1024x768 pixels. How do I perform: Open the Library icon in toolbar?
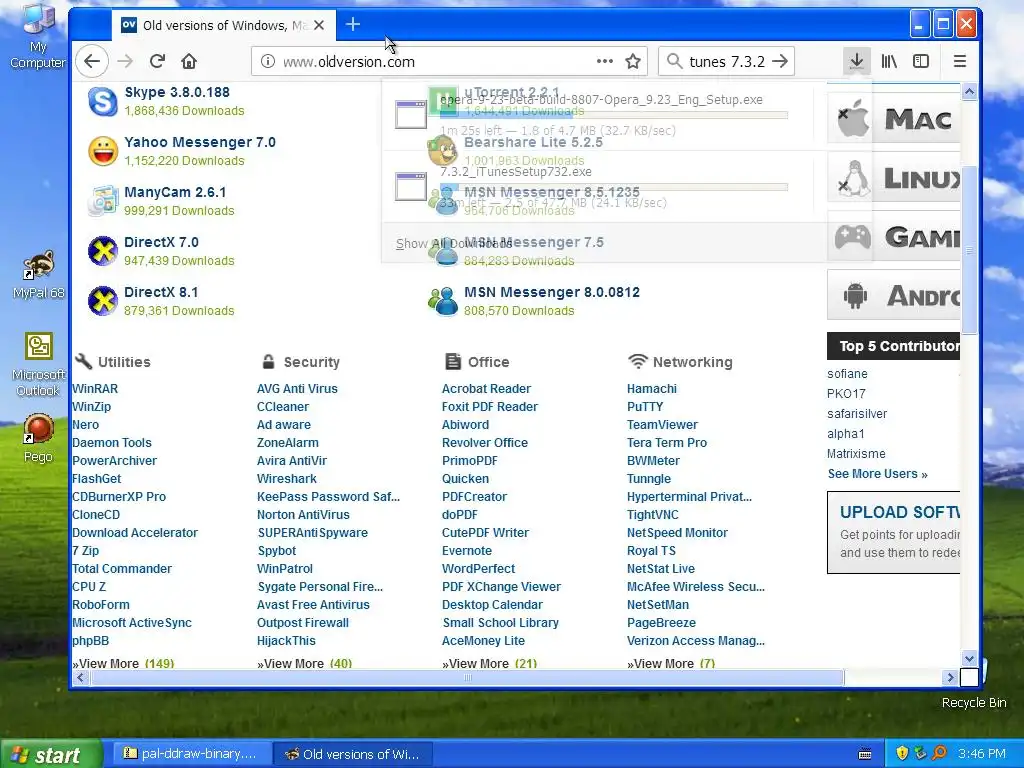click(889, 61)
